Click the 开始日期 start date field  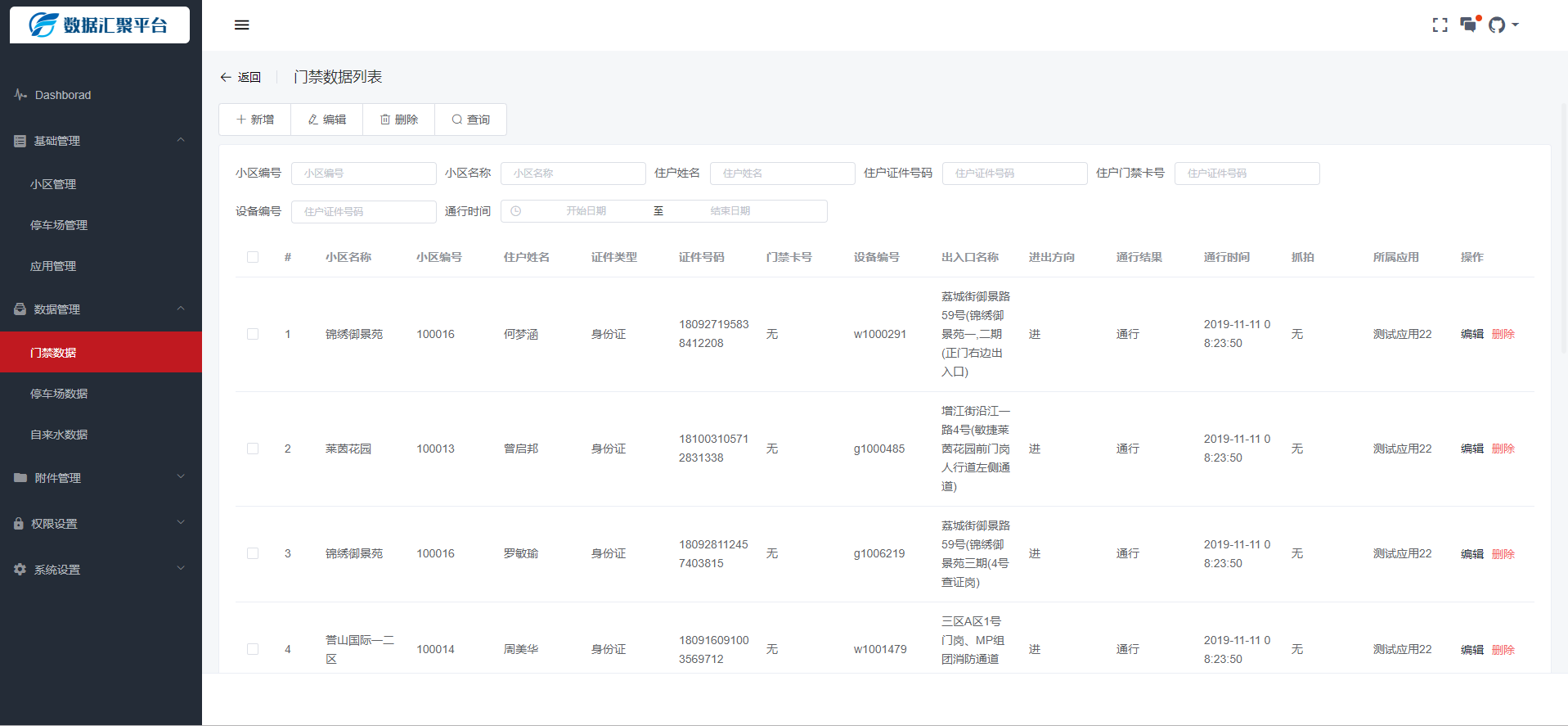[x=586, y=211]
